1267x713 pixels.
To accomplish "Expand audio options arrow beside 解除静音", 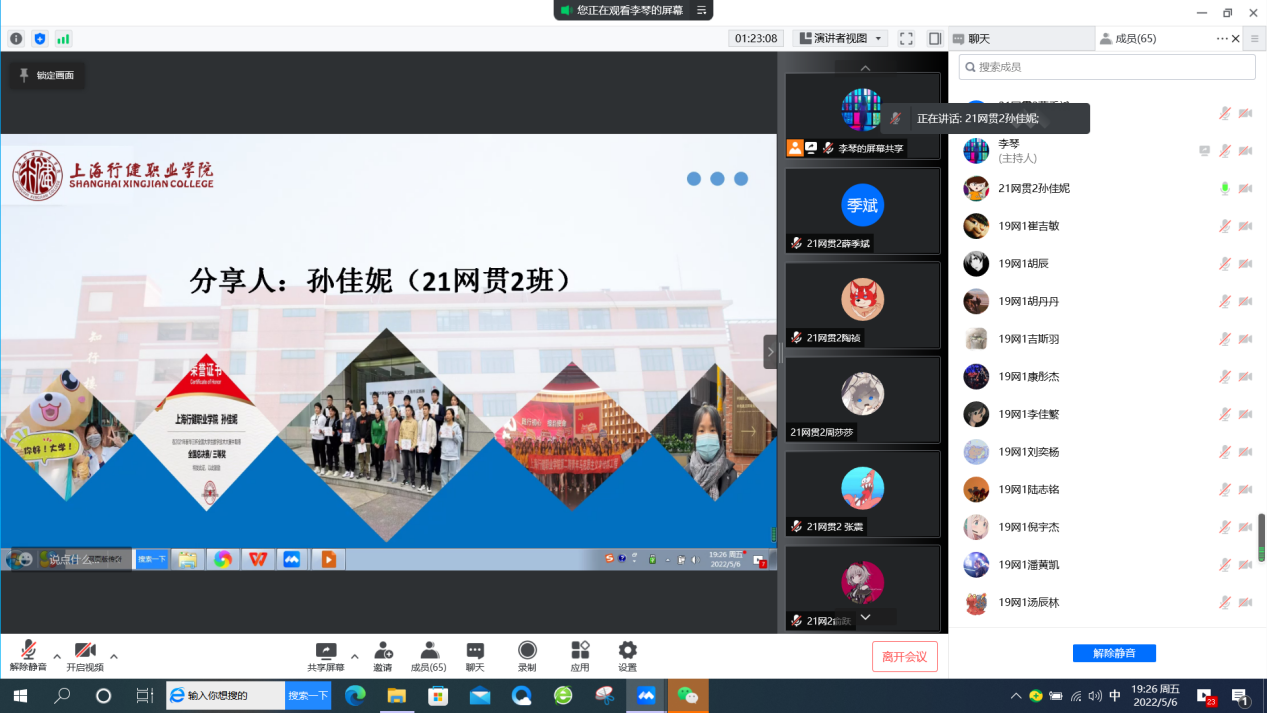I will tap(57, 657).
